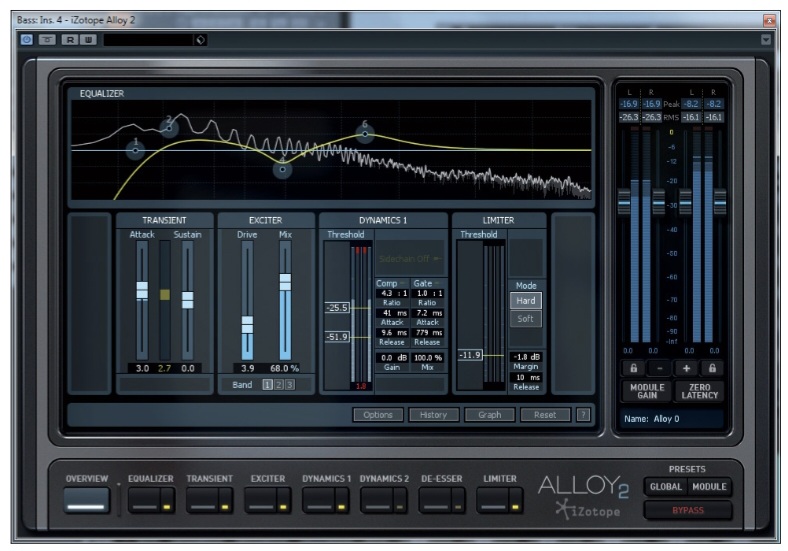Toggle the plugin power/activate button
Image resolution: width=788 pixels, height=551 pixels.
(27, 39)
